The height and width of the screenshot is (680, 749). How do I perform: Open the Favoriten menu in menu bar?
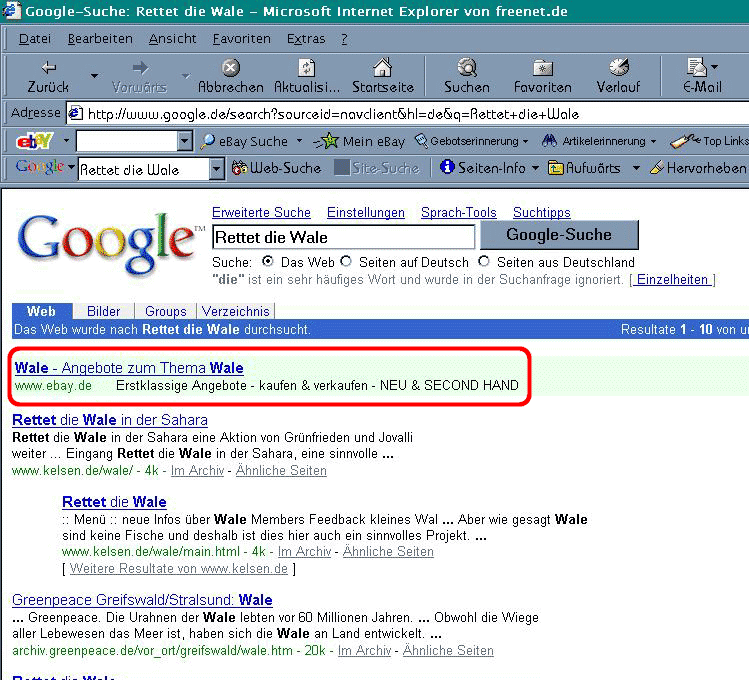click(x=242, y=39)
